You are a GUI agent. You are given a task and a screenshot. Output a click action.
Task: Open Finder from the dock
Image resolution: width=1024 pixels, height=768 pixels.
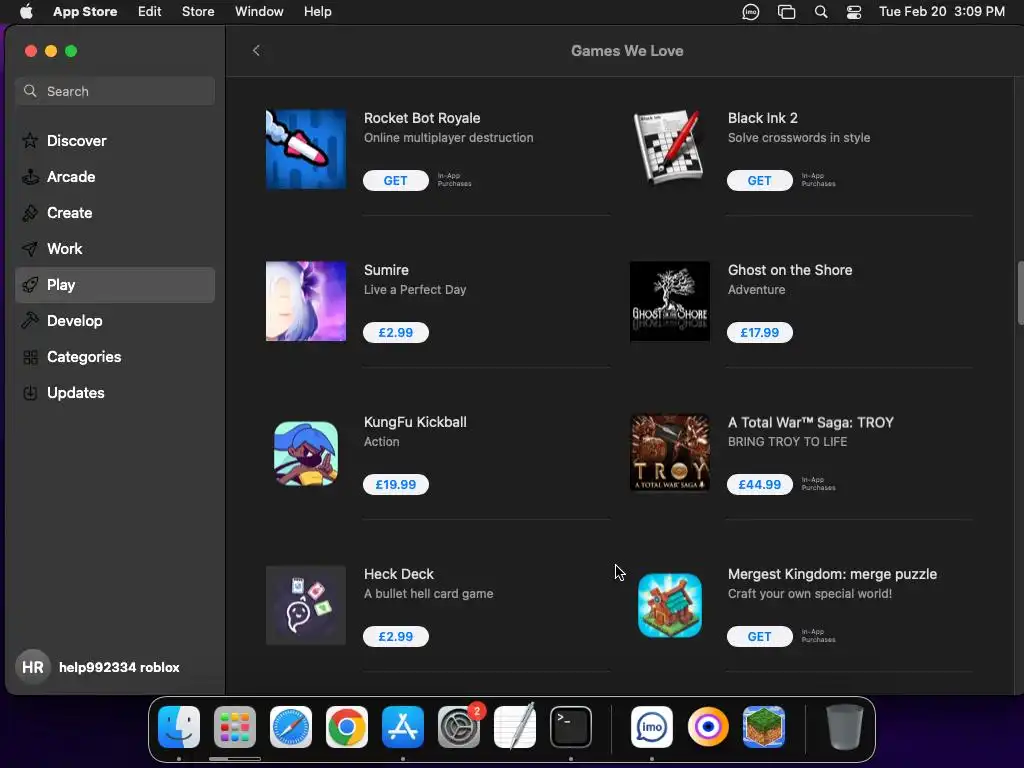(179, 727)
